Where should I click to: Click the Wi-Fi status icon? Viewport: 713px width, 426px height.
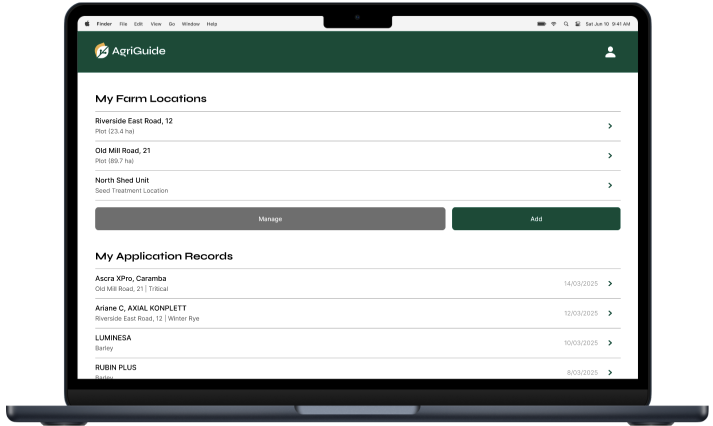click(554, 24)
